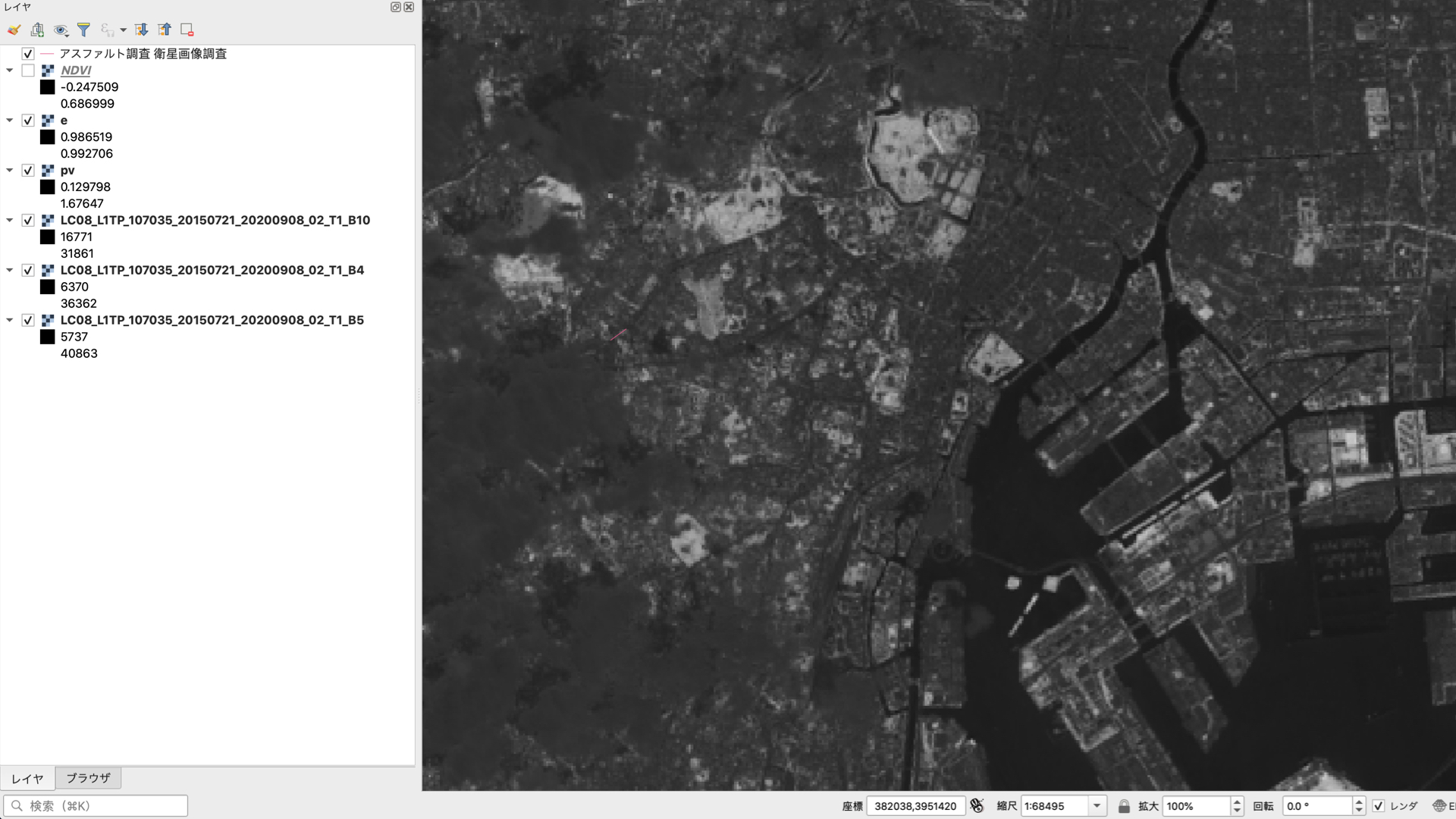Viewport: 1456px width, 819px height.
Task: Click the raster icon beside NDVI layer
Action: (x=47, y=71)
